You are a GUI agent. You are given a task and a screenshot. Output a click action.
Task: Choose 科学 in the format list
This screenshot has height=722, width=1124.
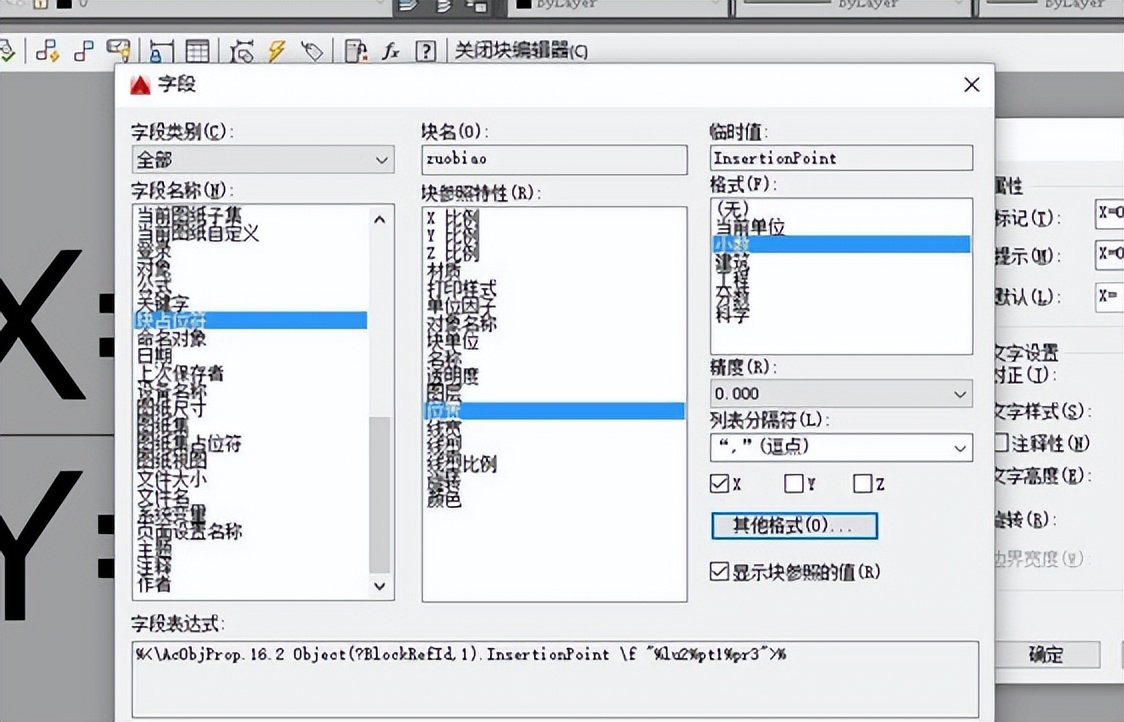[x=732, y=315]
